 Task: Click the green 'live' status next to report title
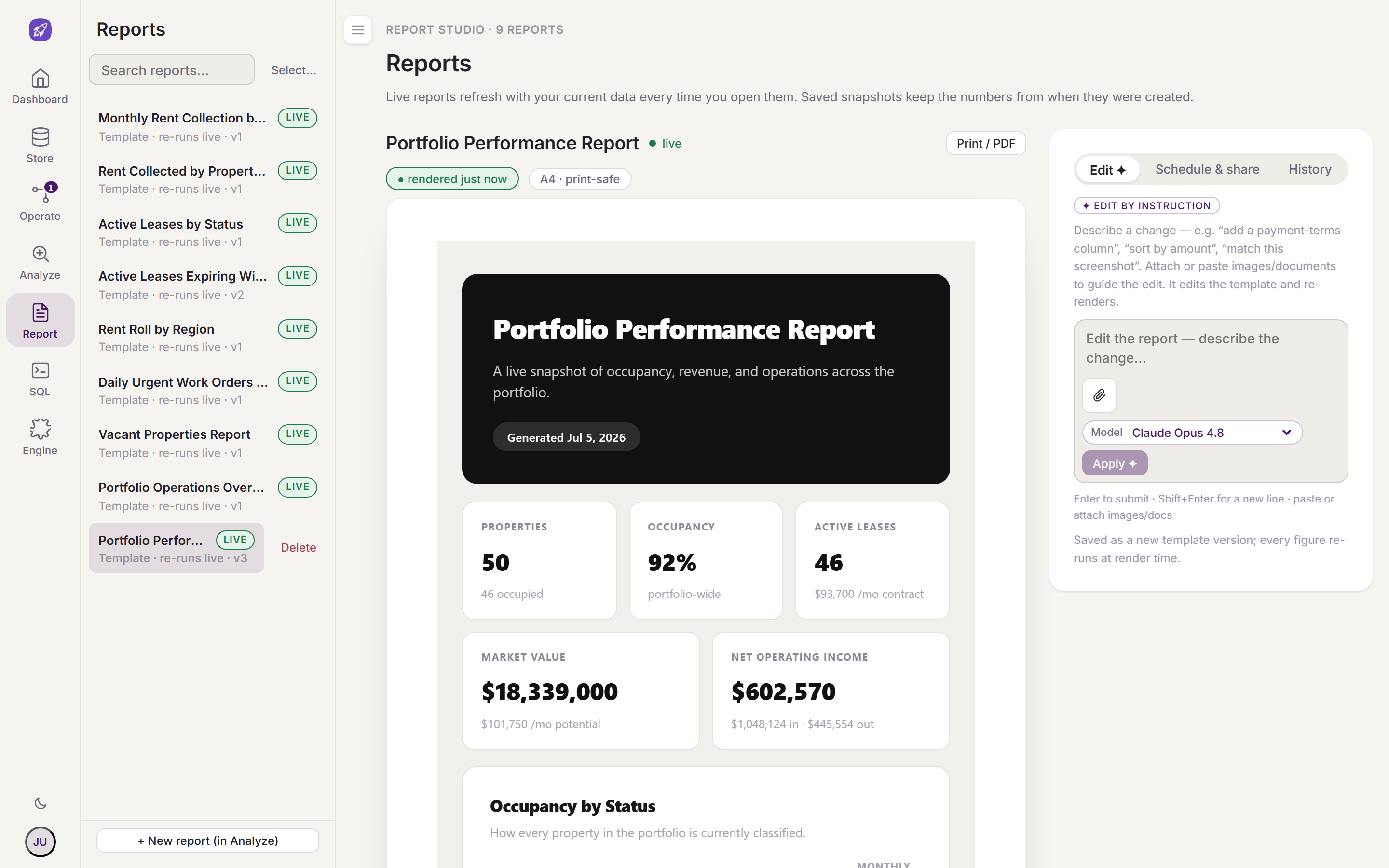point(665,144)
